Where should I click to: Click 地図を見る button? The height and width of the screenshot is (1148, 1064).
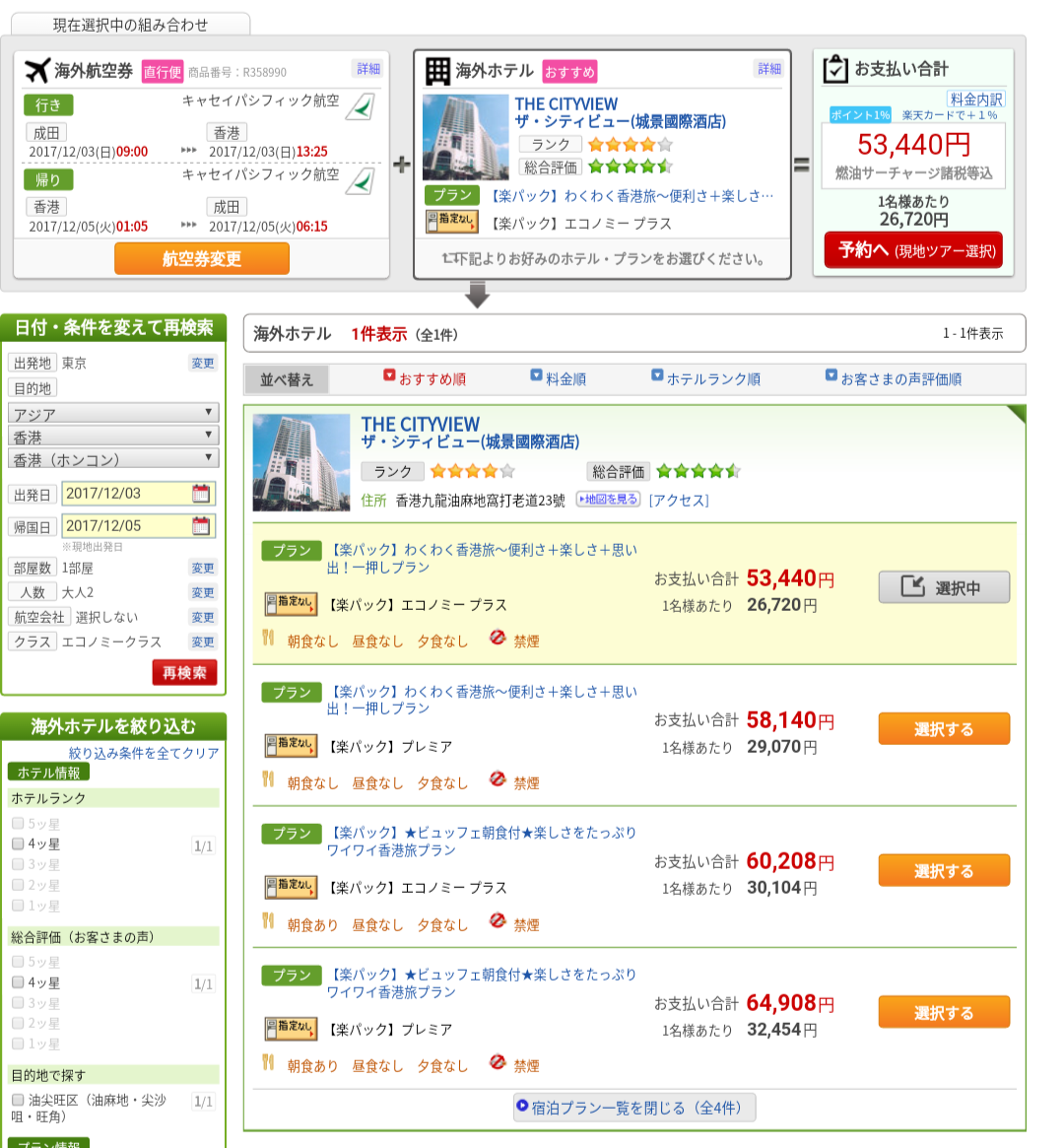tap(608, 500)
